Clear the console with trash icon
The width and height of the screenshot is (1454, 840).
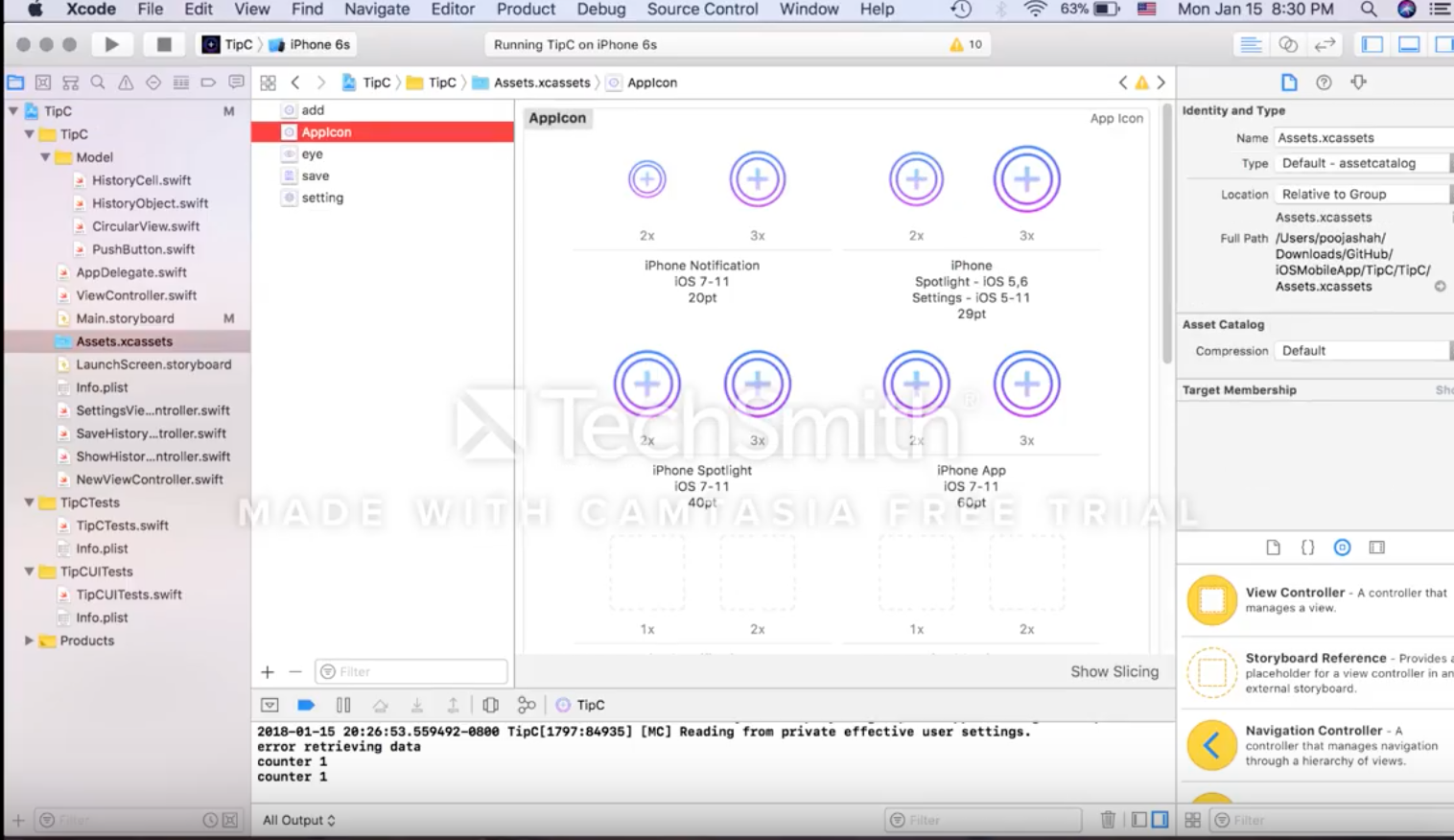[1108, 820]
